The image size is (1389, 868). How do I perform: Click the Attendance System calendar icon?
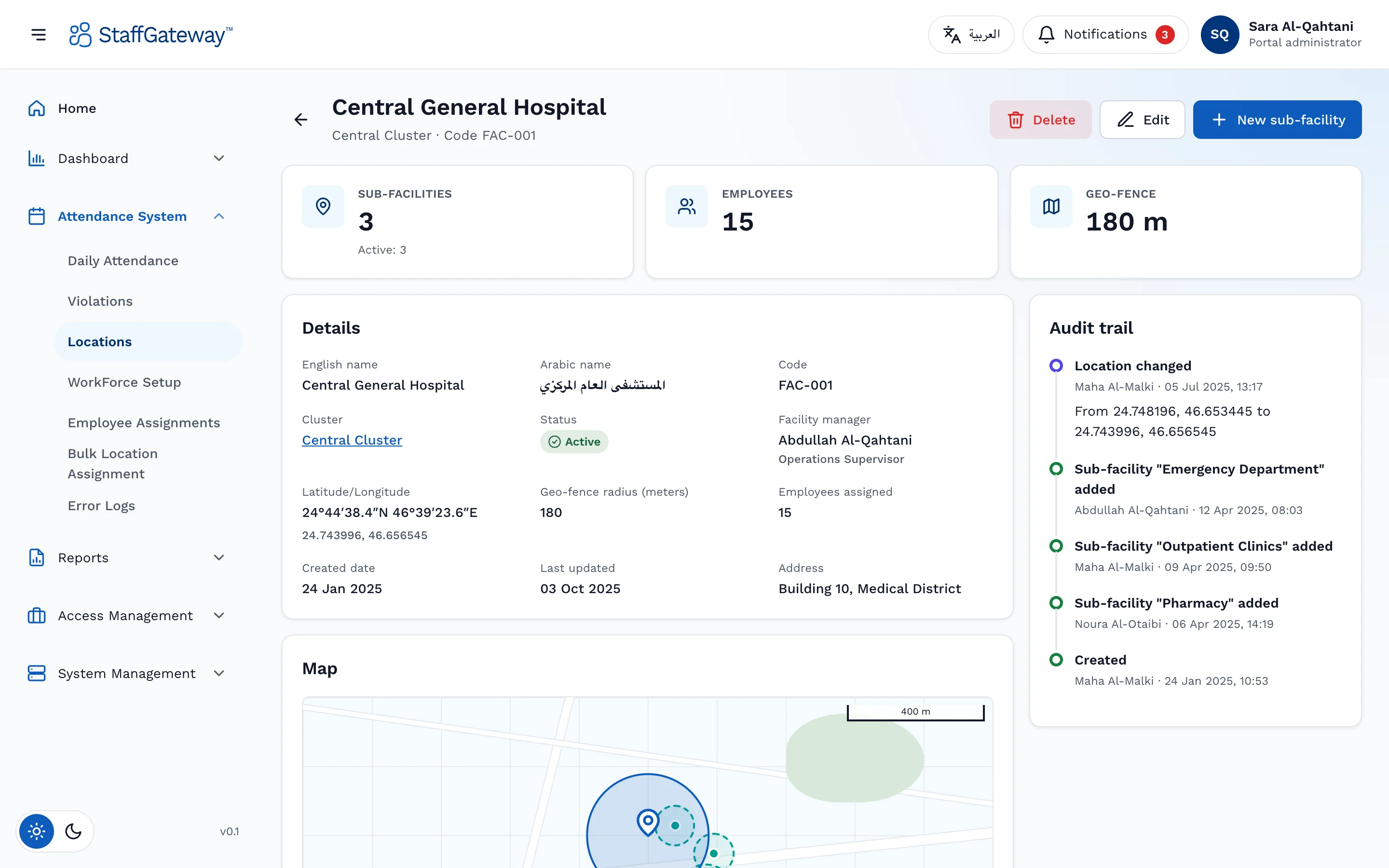[37, 217]
